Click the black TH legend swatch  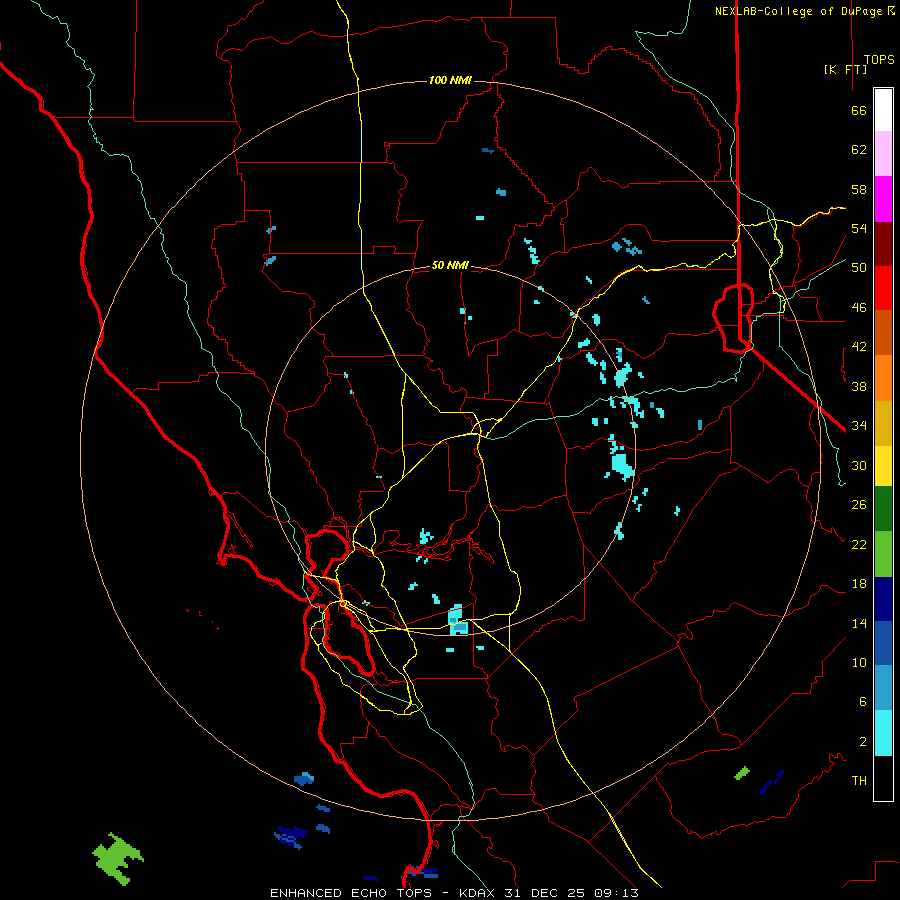(x=883, y=778)
